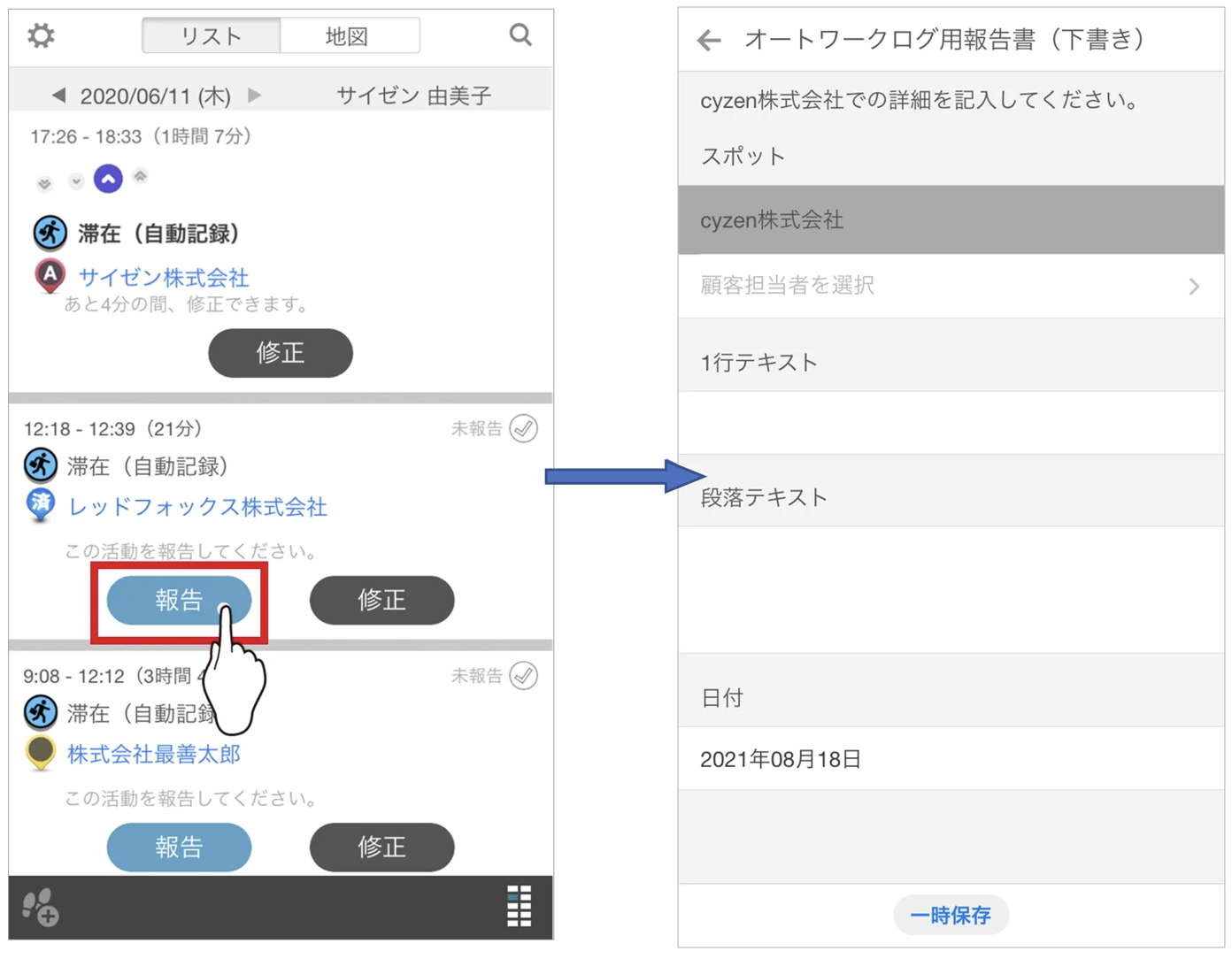Tap the search magnifier icon
The image size is (1232, 959).
[x=520, y=35]
